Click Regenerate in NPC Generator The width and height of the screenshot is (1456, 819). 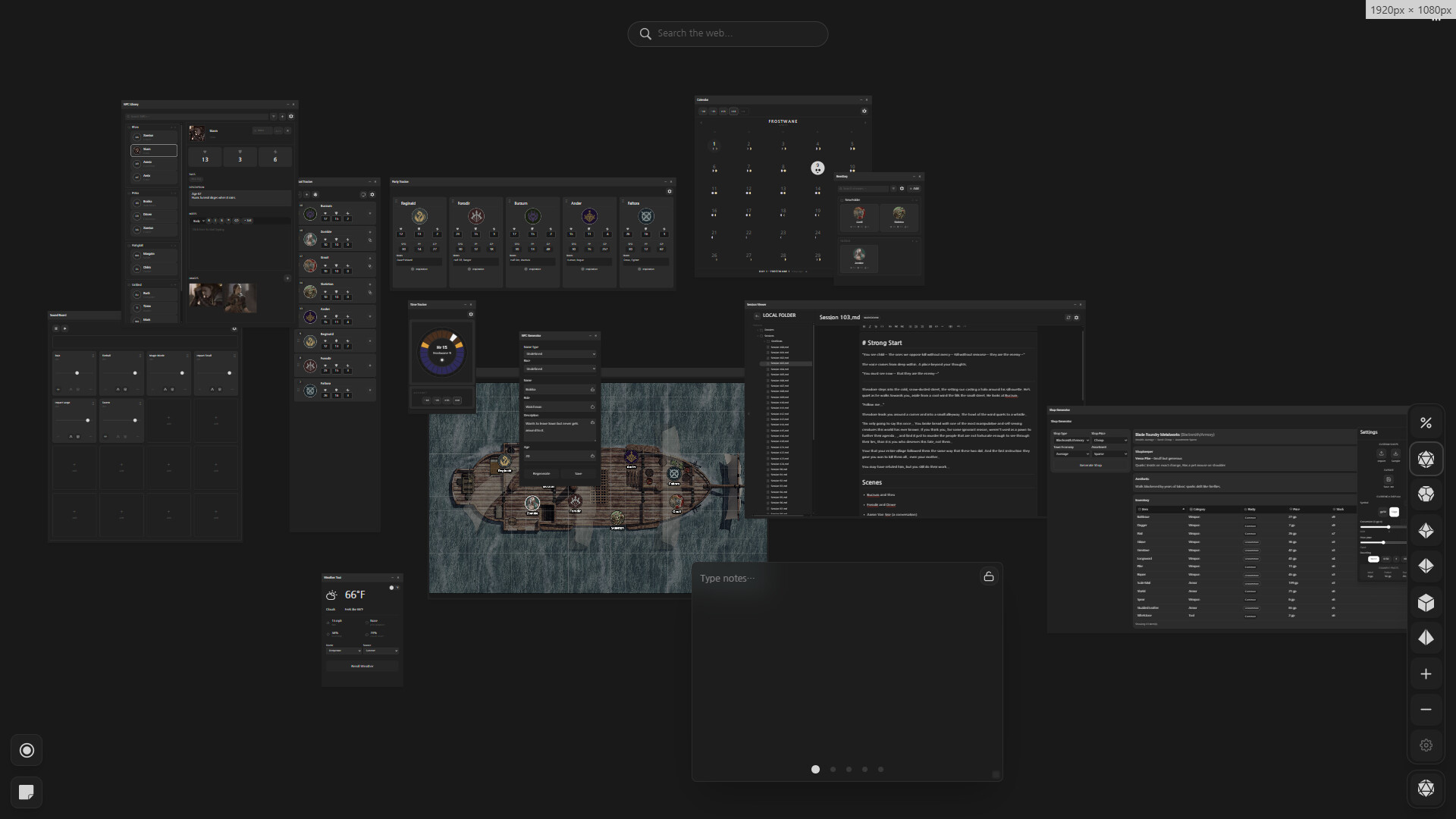coord(541,473)
